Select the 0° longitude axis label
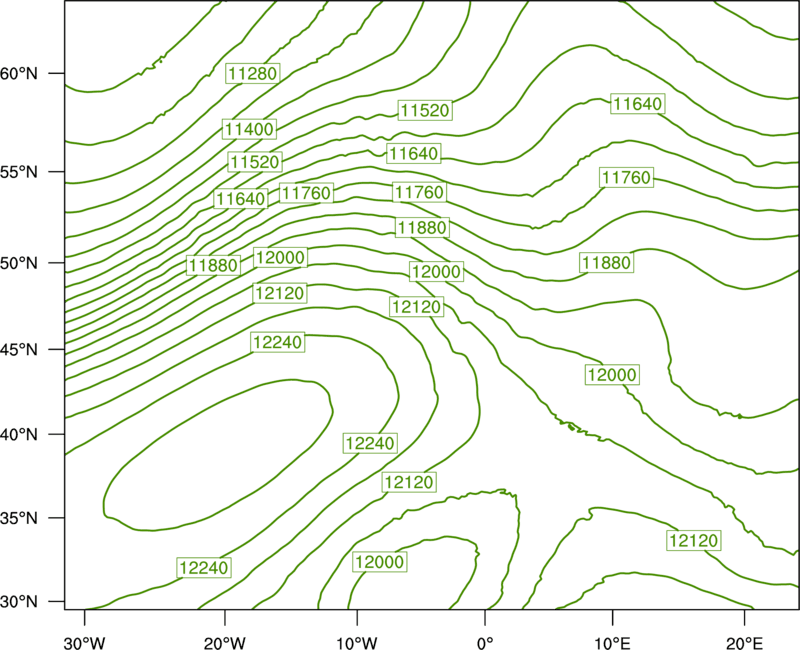Image resolution: width=800 pixels, height=650 pixels. tap(485, 643)
